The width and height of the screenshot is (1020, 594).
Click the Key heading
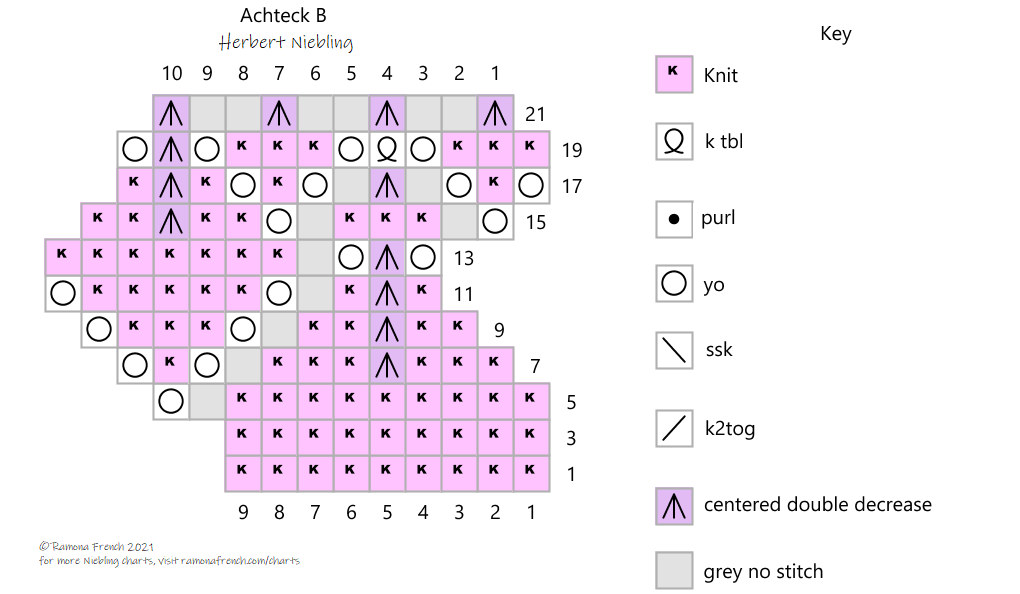[835, 33]
